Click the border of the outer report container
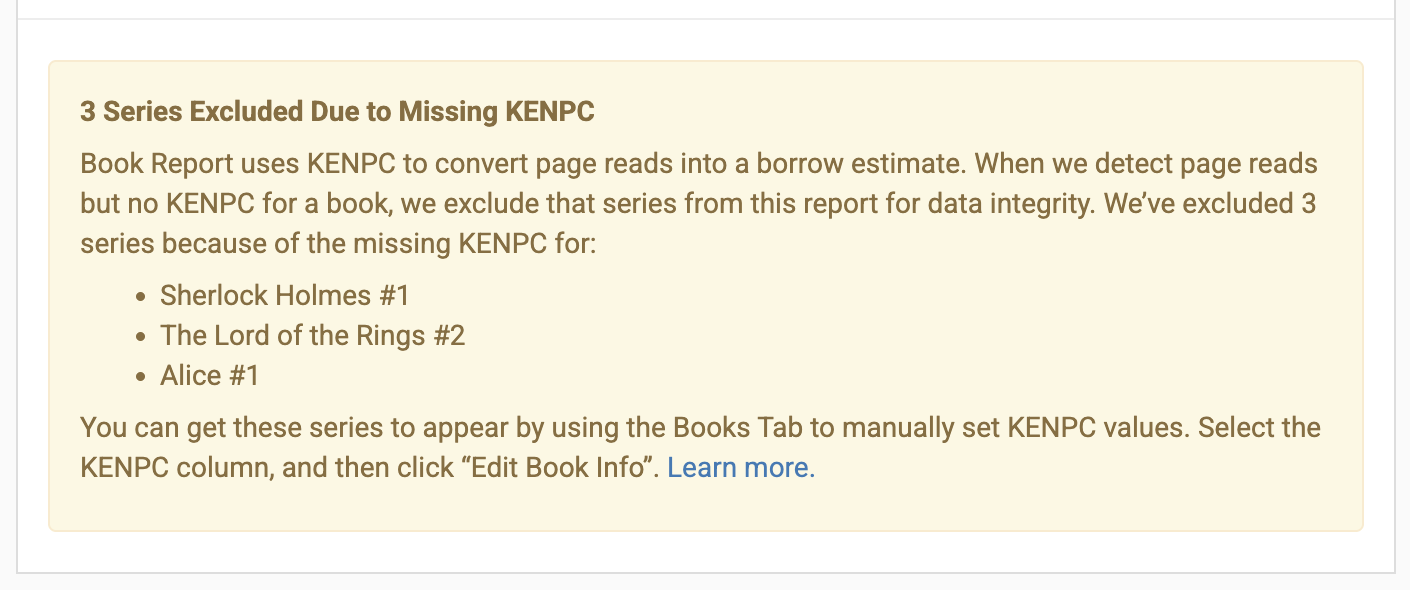Viewport: 1410px width, 590px height. [x=17, y=300]
